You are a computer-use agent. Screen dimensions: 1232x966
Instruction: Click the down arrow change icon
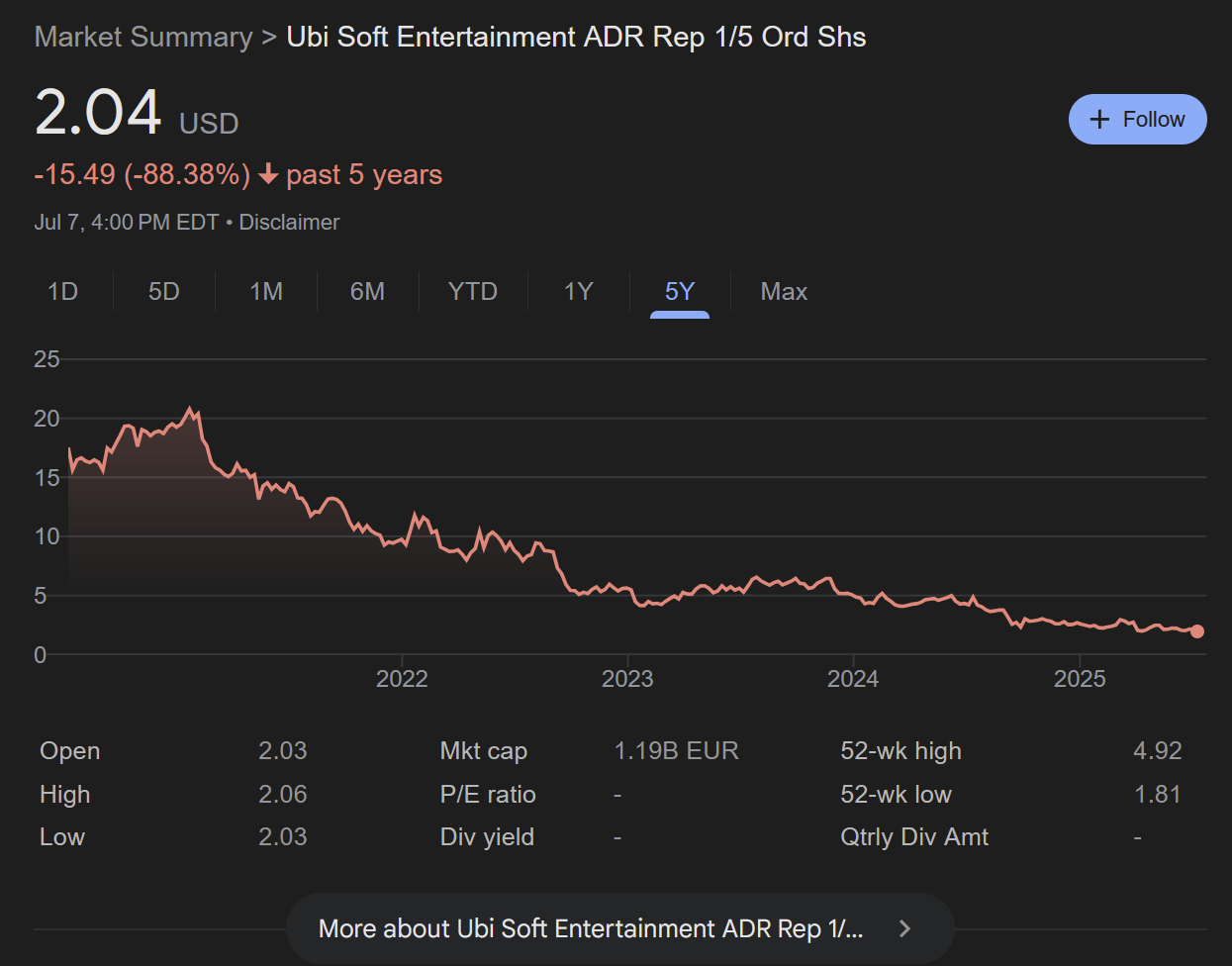[268, 175]
